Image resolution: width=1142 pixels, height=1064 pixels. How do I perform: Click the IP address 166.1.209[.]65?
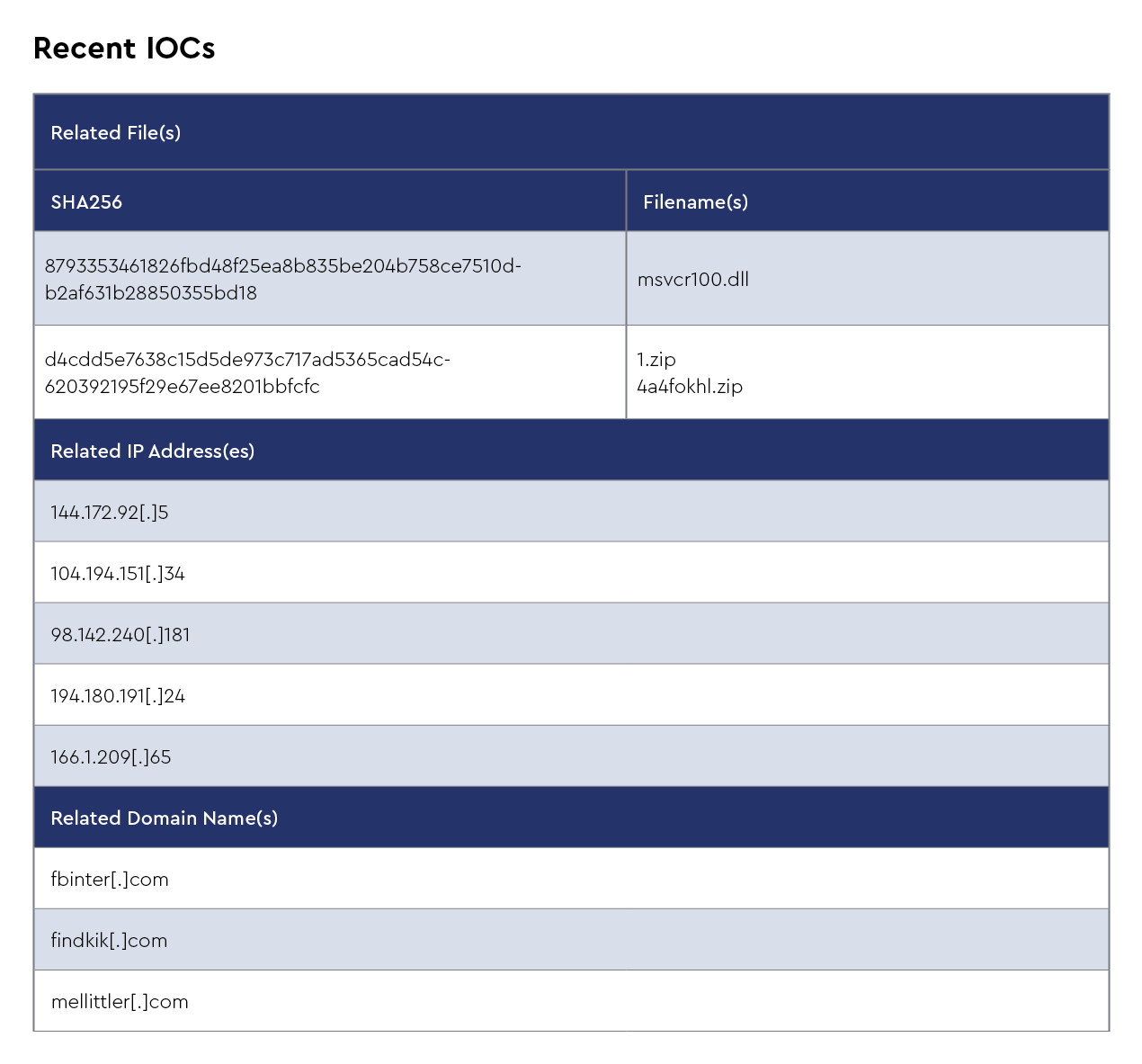tap(111, 757)
